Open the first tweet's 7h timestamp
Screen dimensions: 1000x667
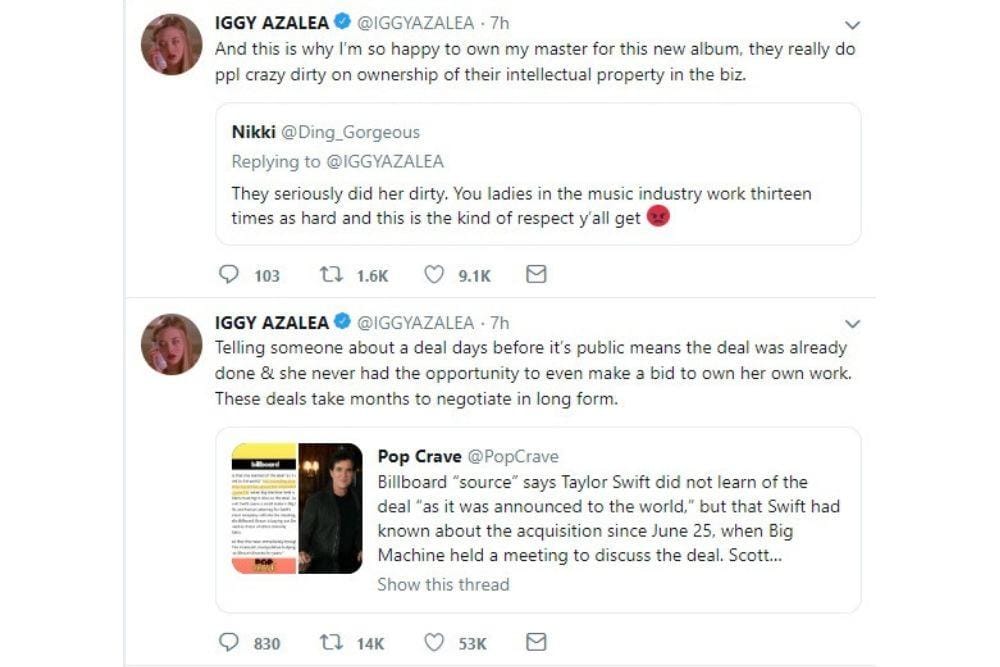point(498,23)
